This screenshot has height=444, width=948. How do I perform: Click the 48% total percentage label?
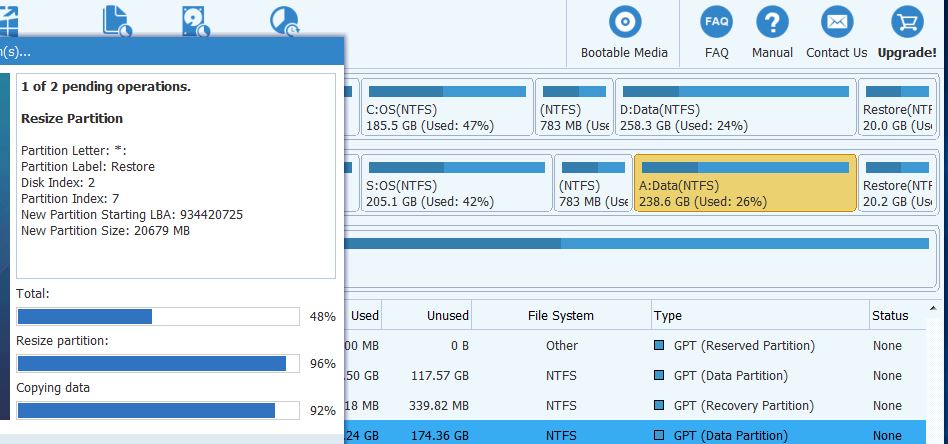(323, 316)
